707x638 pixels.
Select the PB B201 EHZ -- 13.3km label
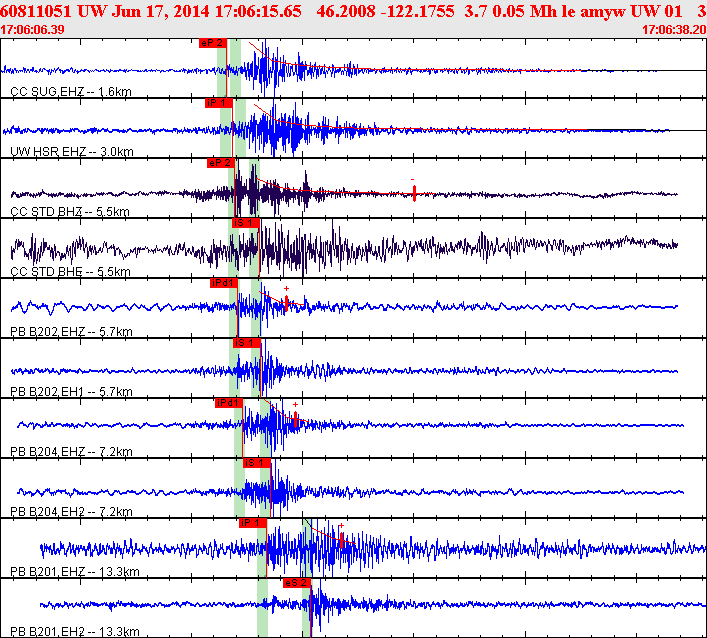(75, 572)
